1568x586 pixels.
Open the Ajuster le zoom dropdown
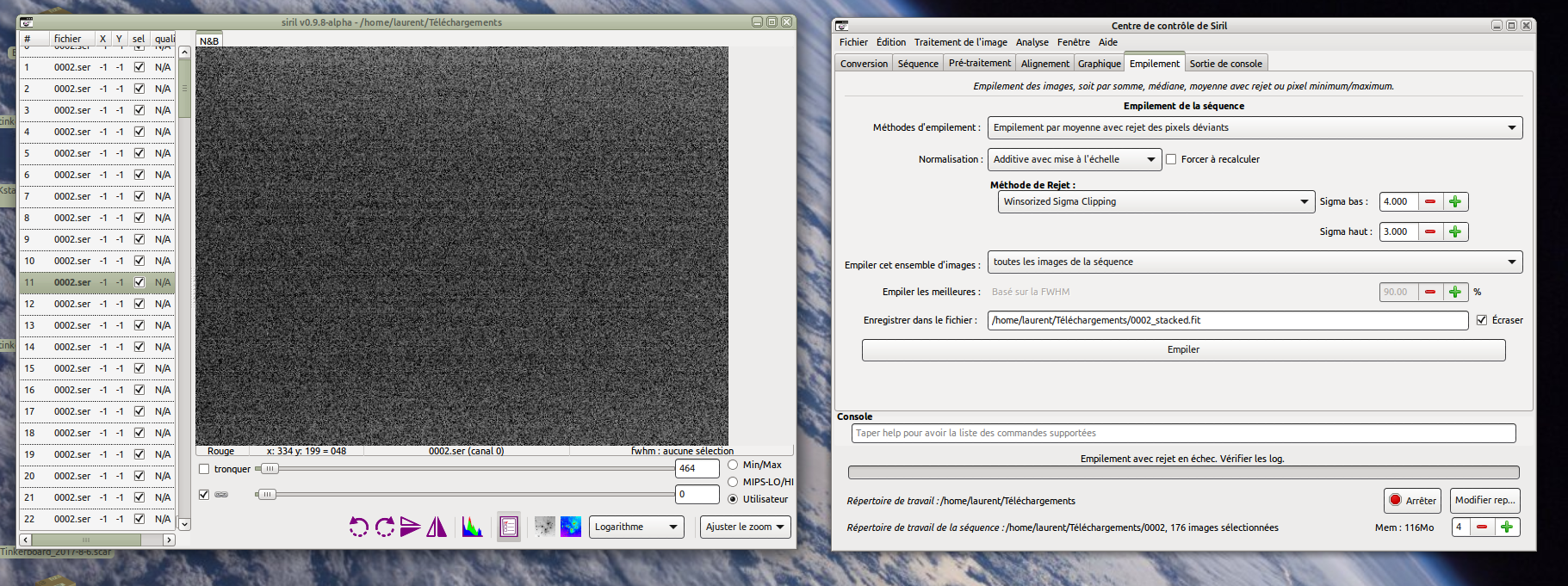[745, 527]
